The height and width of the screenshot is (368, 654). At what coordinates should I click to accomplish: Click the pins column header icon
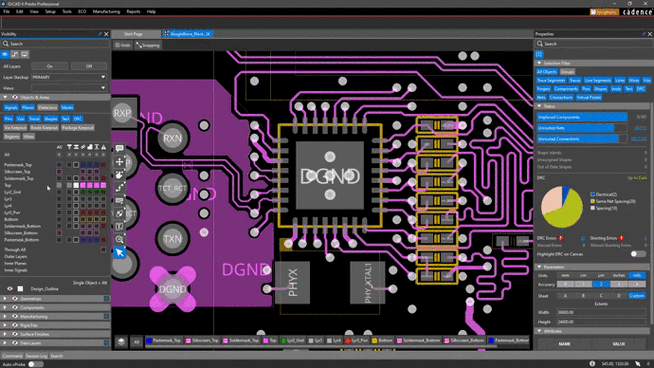point(69,147)
